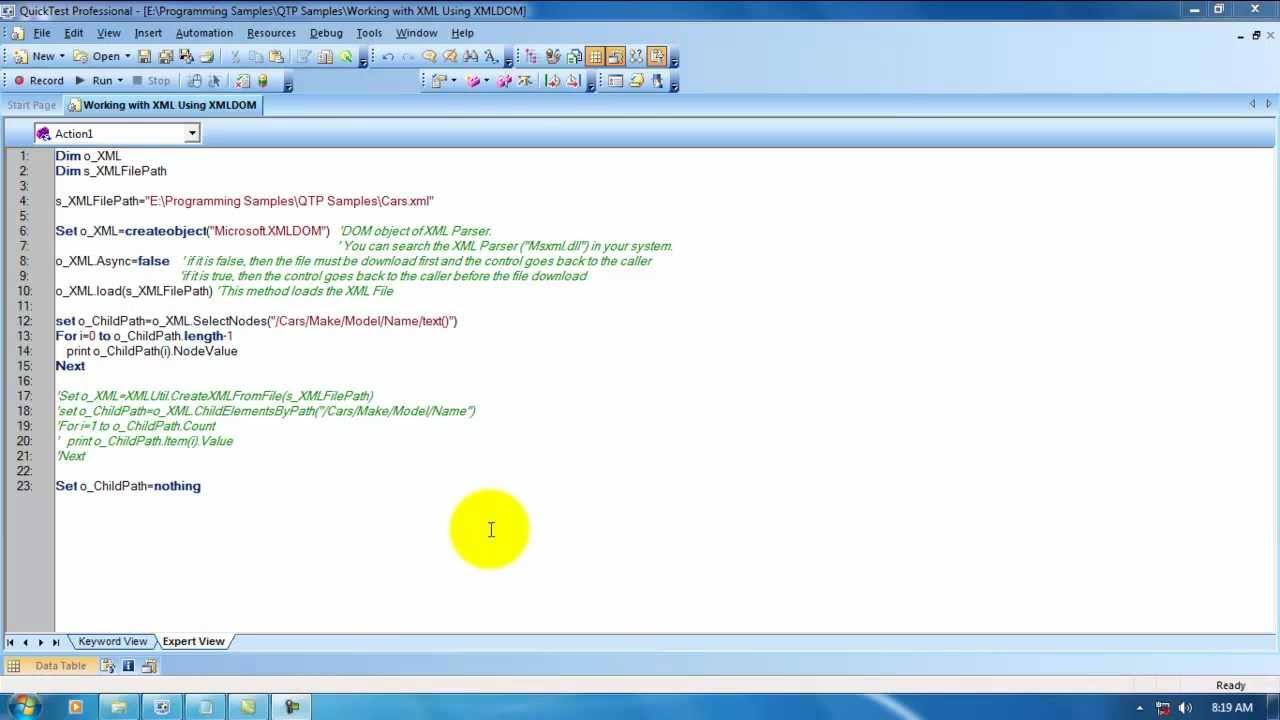Open the Window menu
1280x720 pixels.
[x=416, y=33]
